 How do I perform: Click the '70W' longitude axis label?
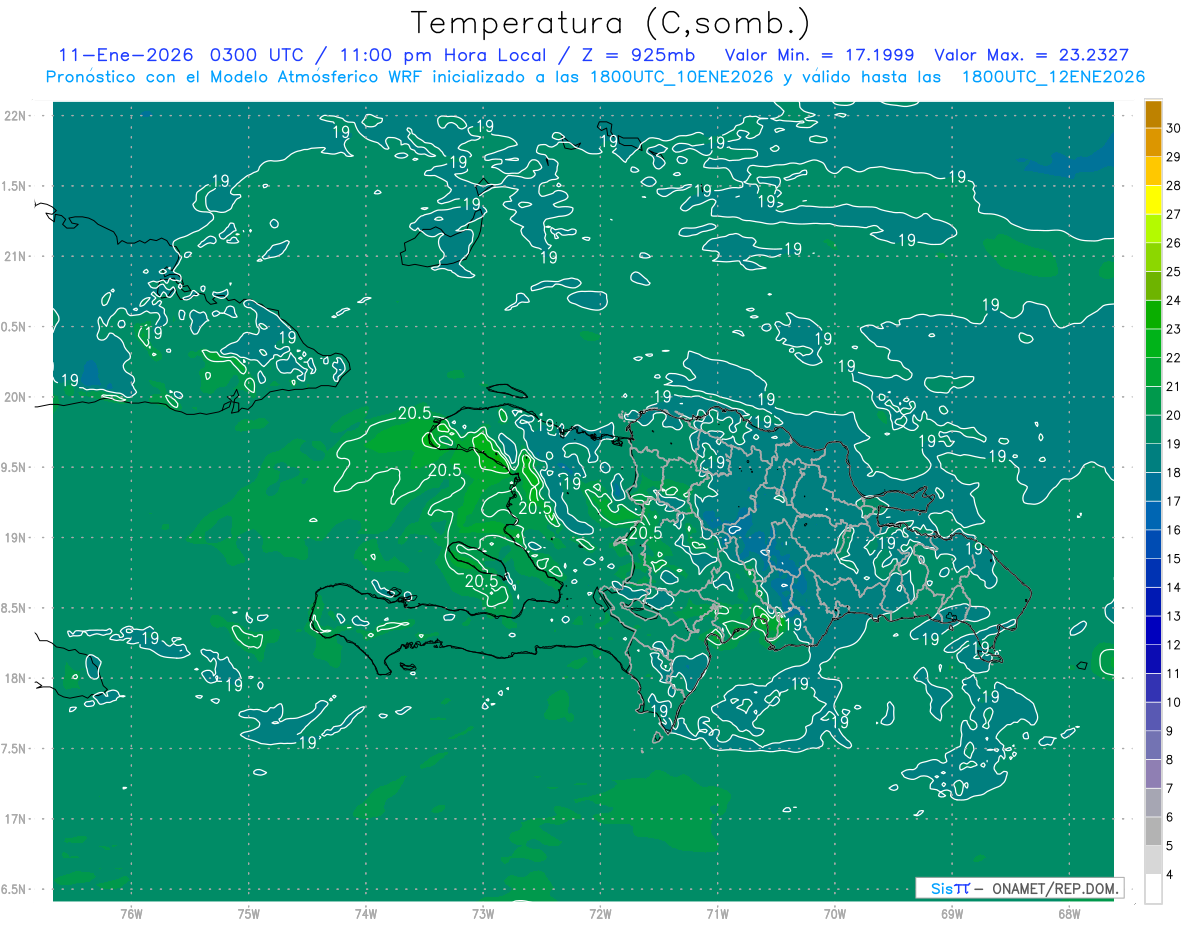pyautogui.click(x=835, y=913)
